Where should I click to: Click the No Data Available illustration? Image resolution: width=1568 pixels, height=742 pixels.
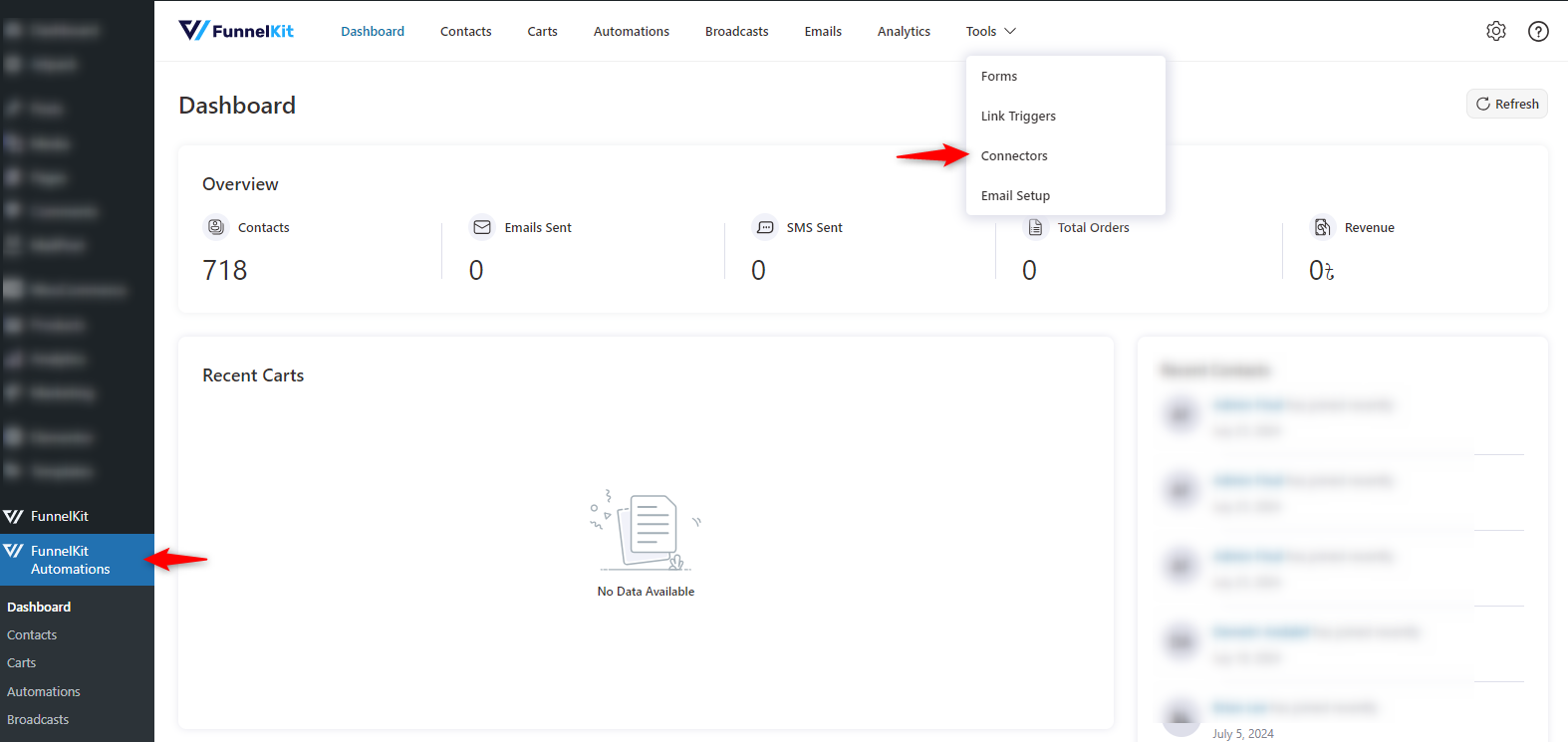click(646, 530)
